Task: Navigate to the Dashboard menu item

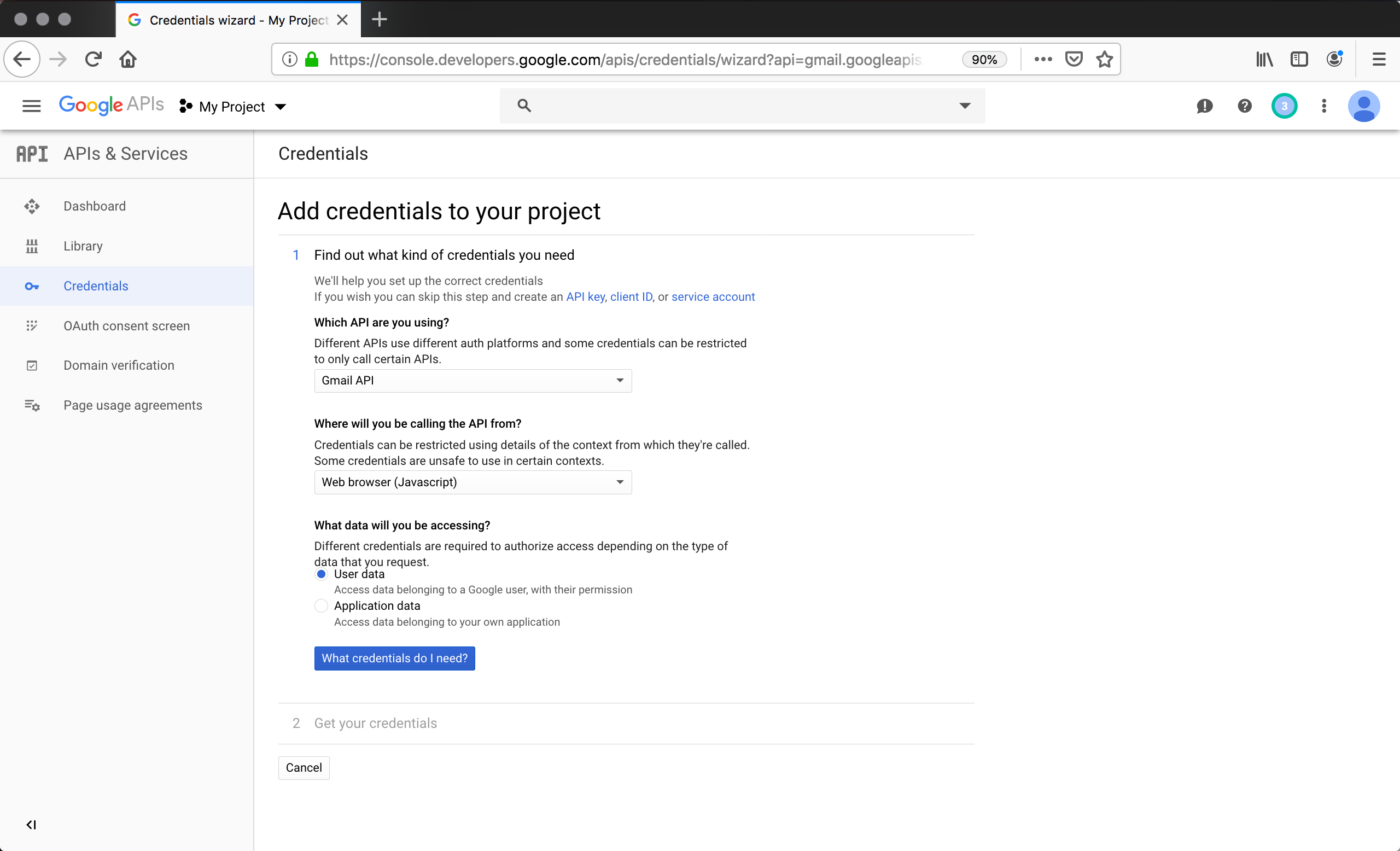Action: click(95, 206)
